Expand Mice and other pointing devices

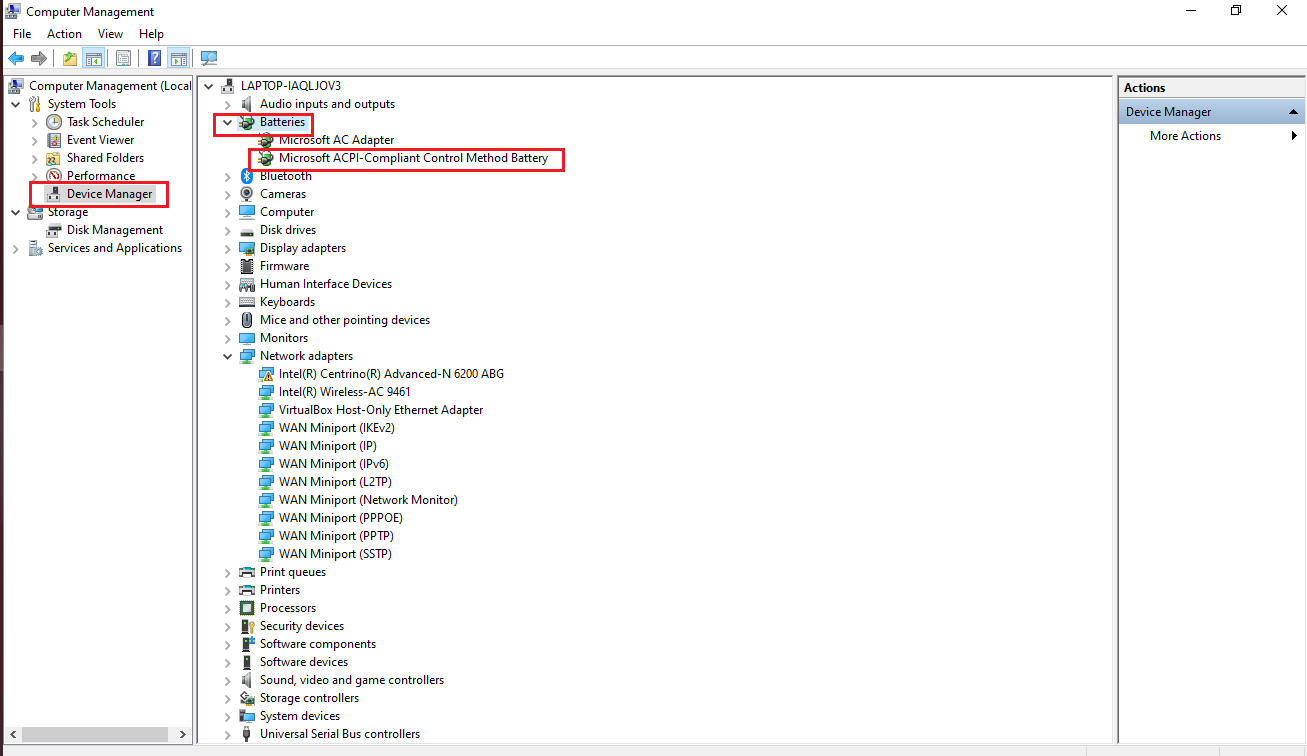pyautogui.click(x=228, y=320)
